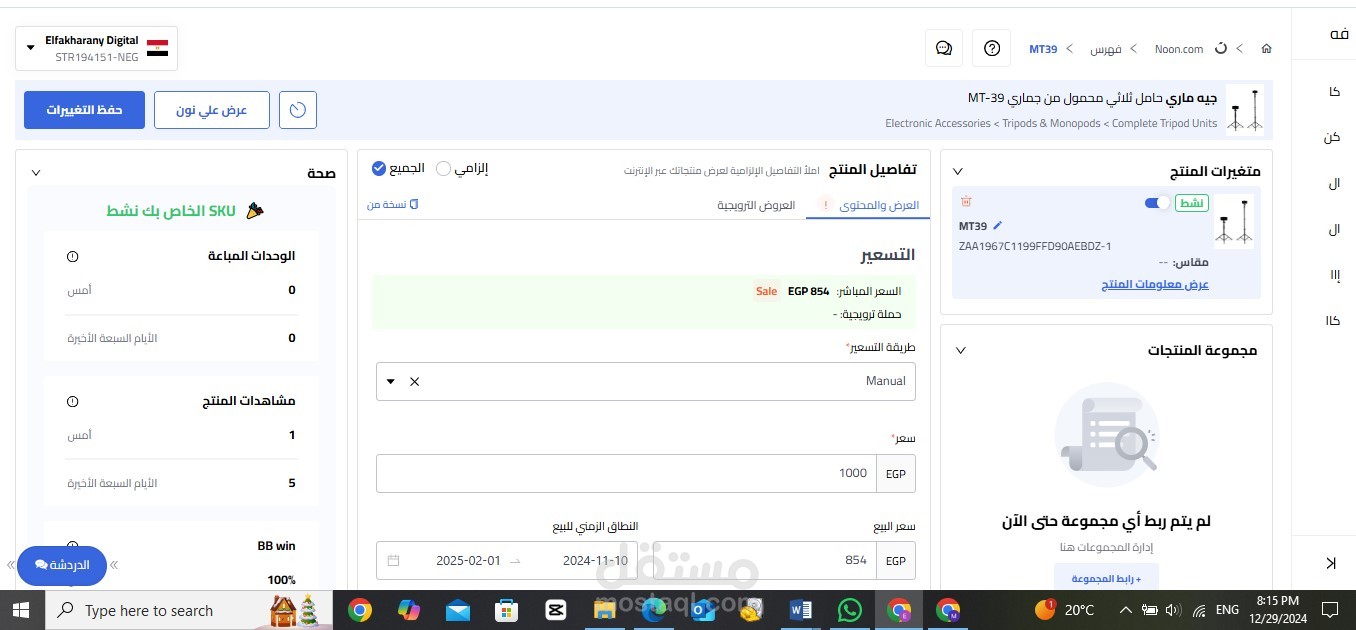1356x630 pixels.
Task: Click the sale end date 2025-02-01
Action: coord(468,560)
